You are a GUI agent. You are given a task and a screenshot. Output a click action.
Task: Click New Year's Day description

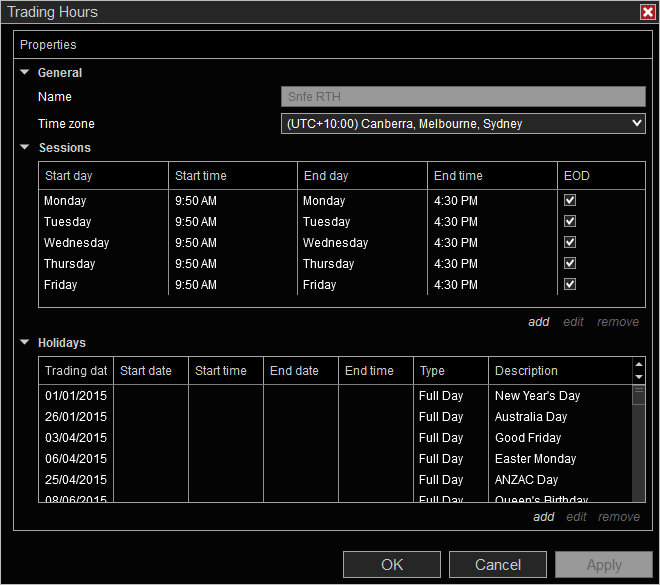[537, 396]
